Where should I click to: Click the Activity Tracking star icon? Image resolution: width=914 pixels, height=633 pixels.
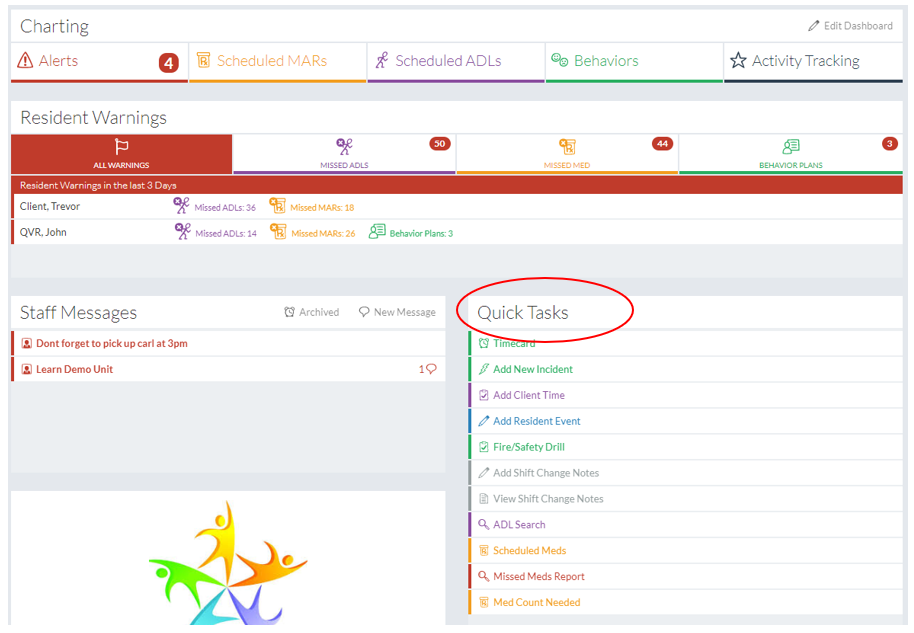tap(738, 61)
